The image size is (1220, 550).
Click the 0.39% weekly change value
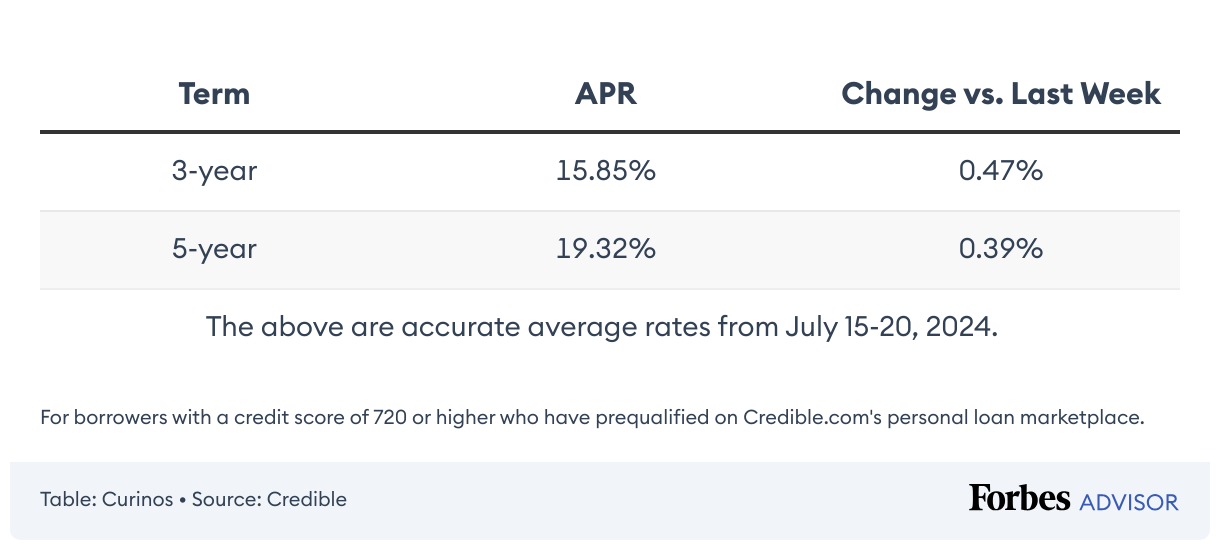pos(1000,249)
